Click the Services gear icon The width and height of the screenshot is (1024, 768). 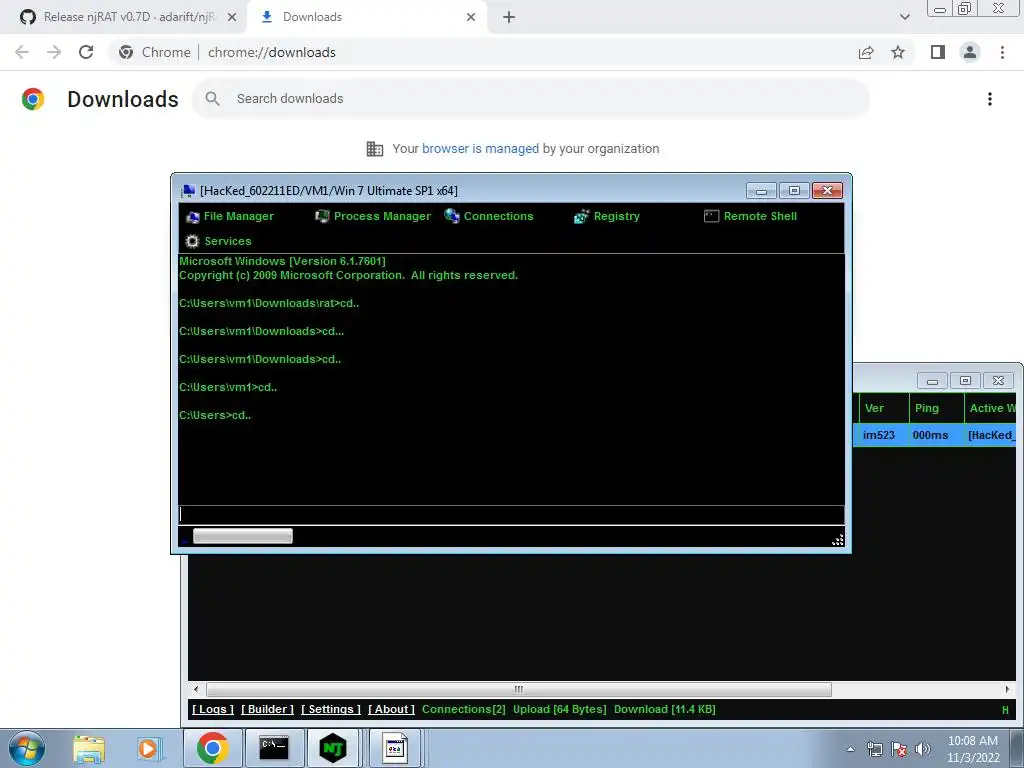click(192, 241)
